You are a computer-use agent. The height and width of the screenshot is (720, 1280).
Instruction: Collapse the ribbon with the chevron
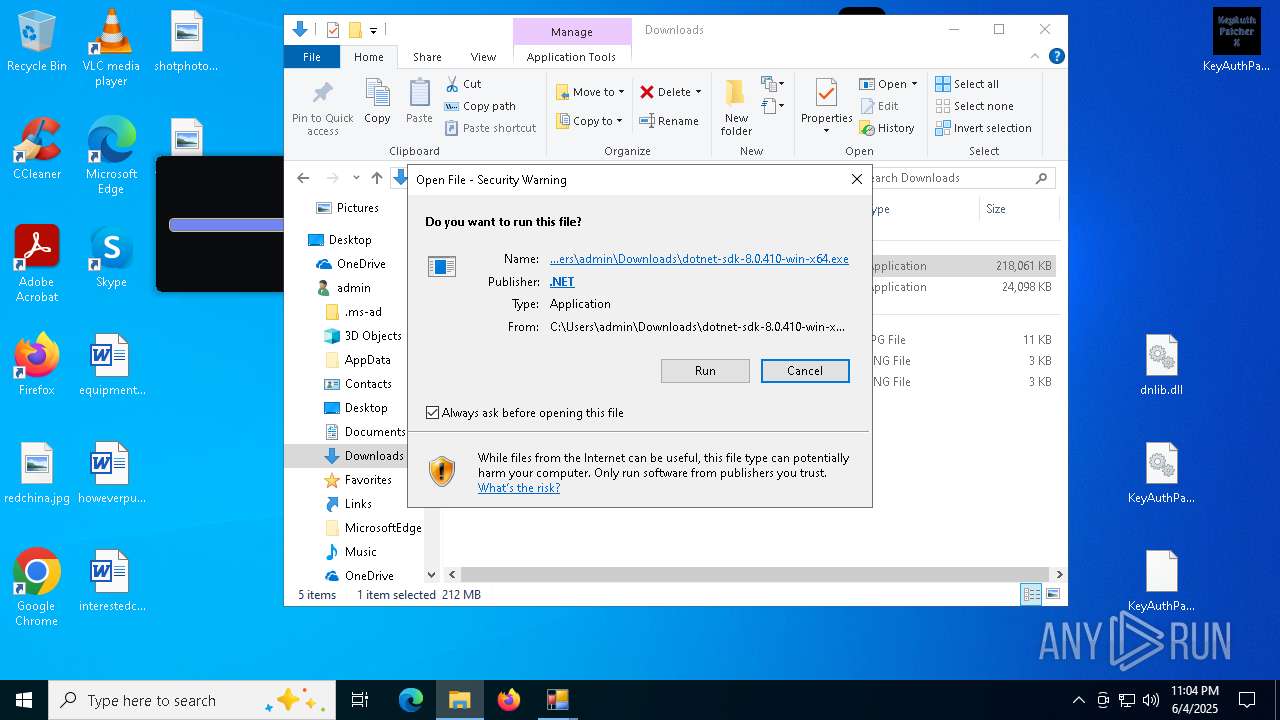point(1036,57)
